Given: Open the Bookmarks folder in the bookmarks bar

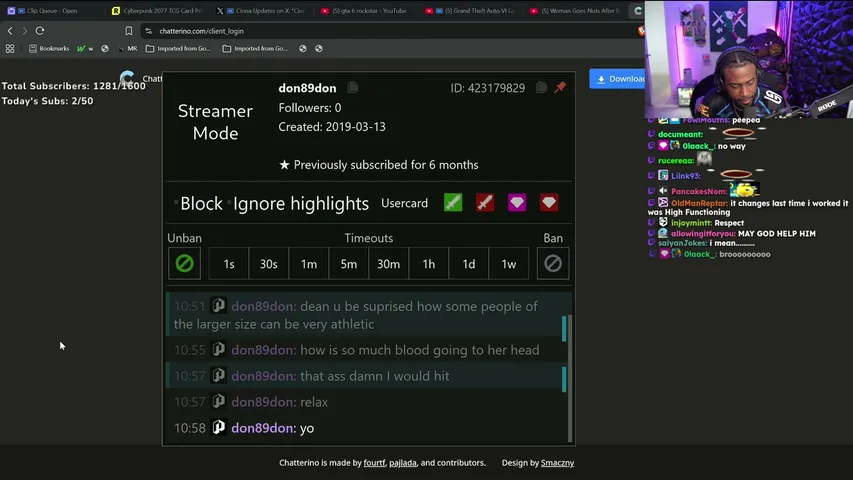Looking at the screenshot, I should (x=49, y=48).
